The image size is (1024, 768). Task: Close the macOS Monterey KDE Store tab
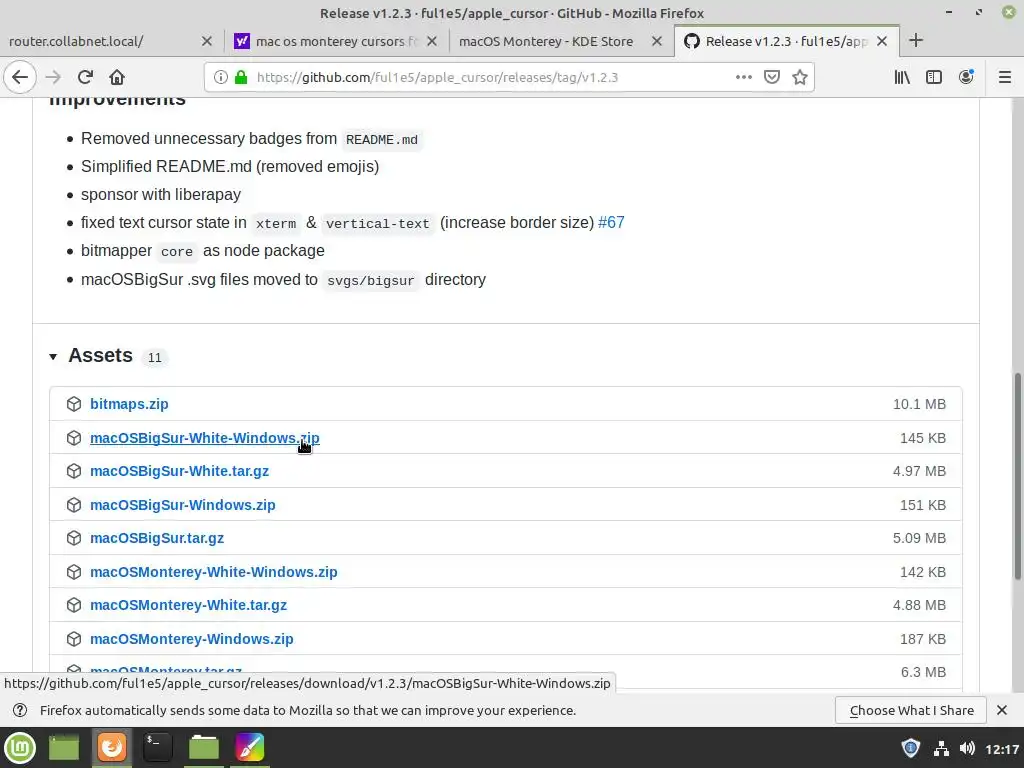pyautogui.click(x=657, y=41)
